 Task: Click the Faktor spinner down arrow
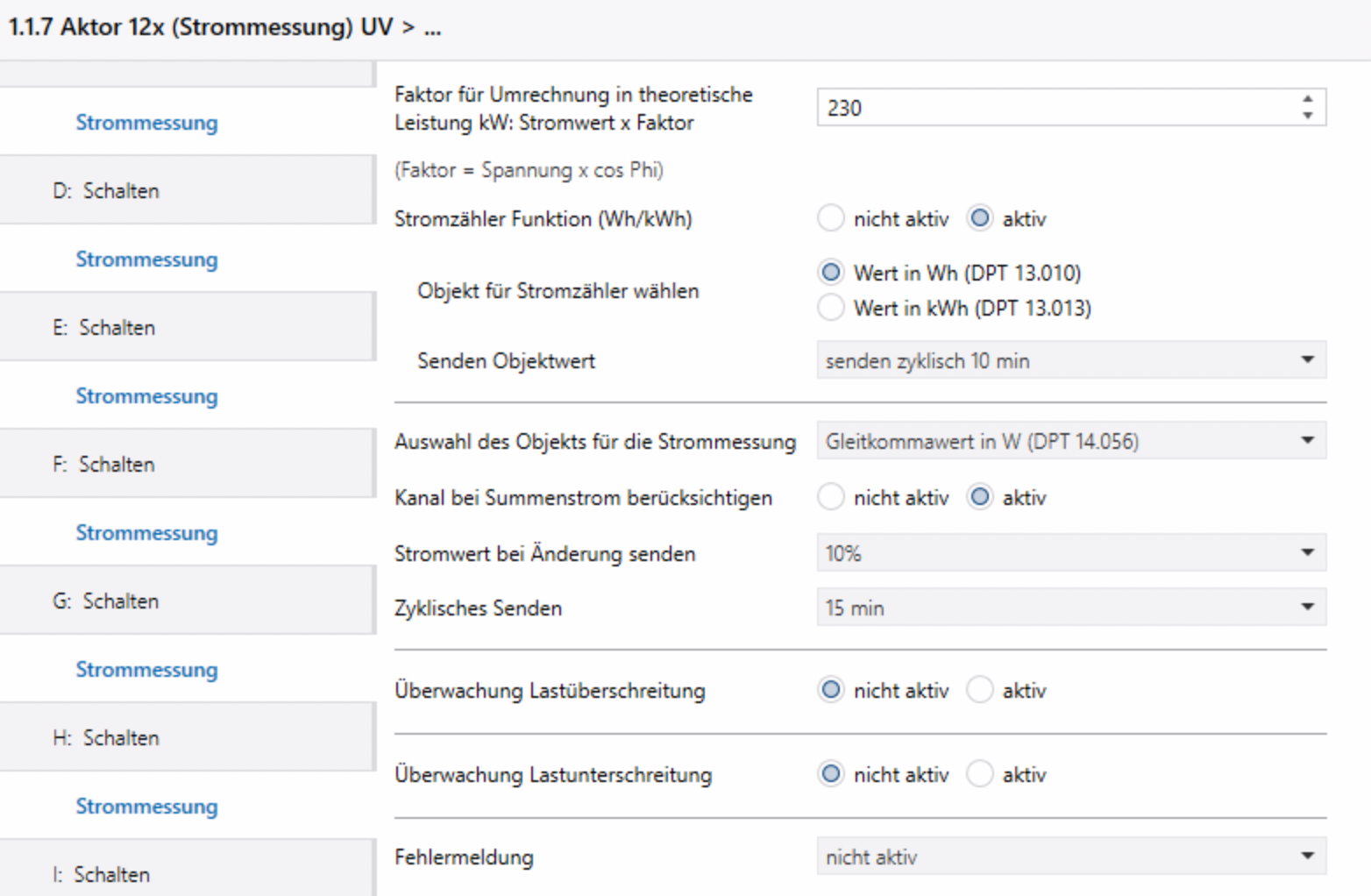(1307, 116)
